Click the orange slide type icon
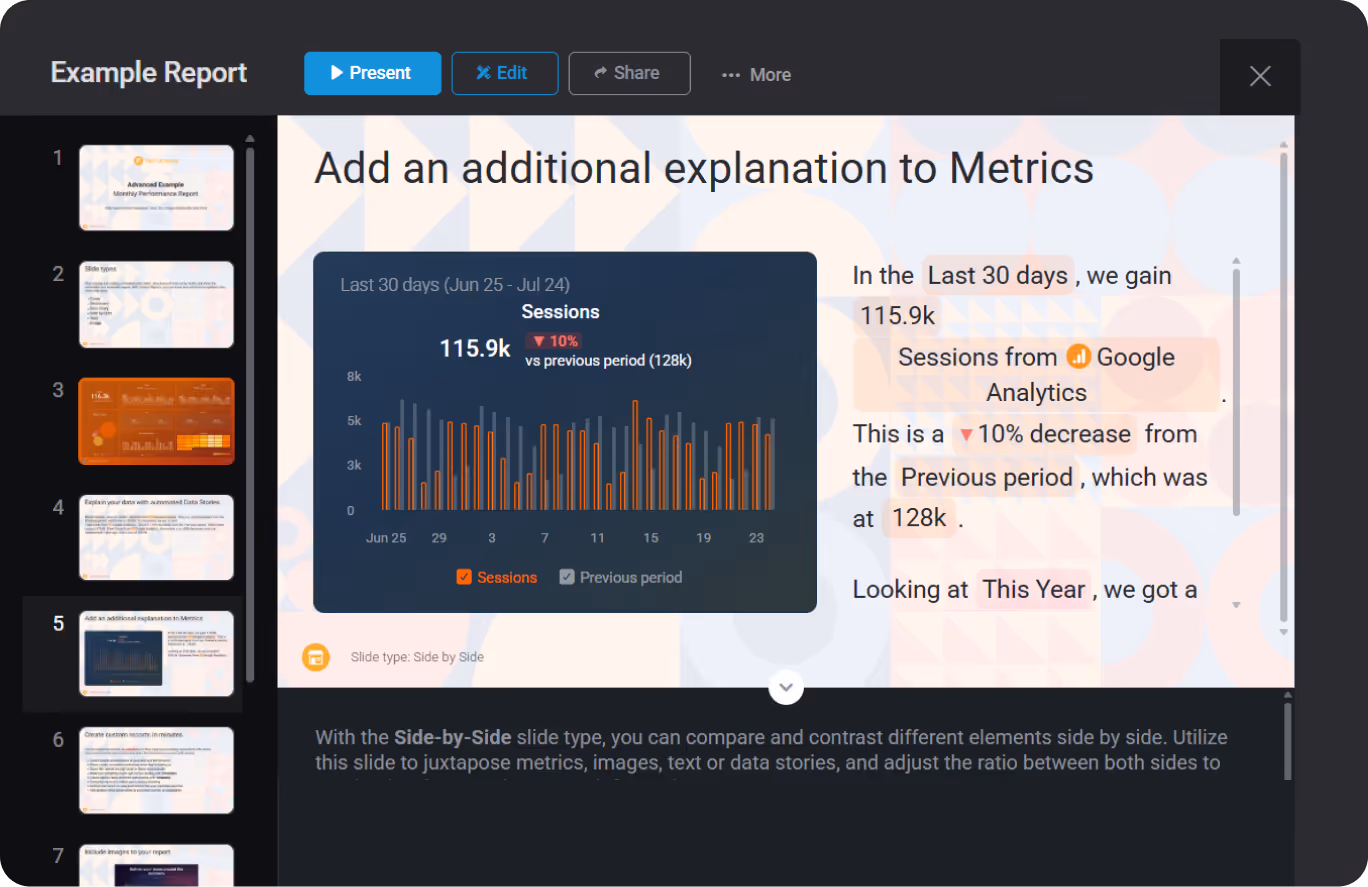Screen dimensions: 1368x887 click(x=316, y=657)
